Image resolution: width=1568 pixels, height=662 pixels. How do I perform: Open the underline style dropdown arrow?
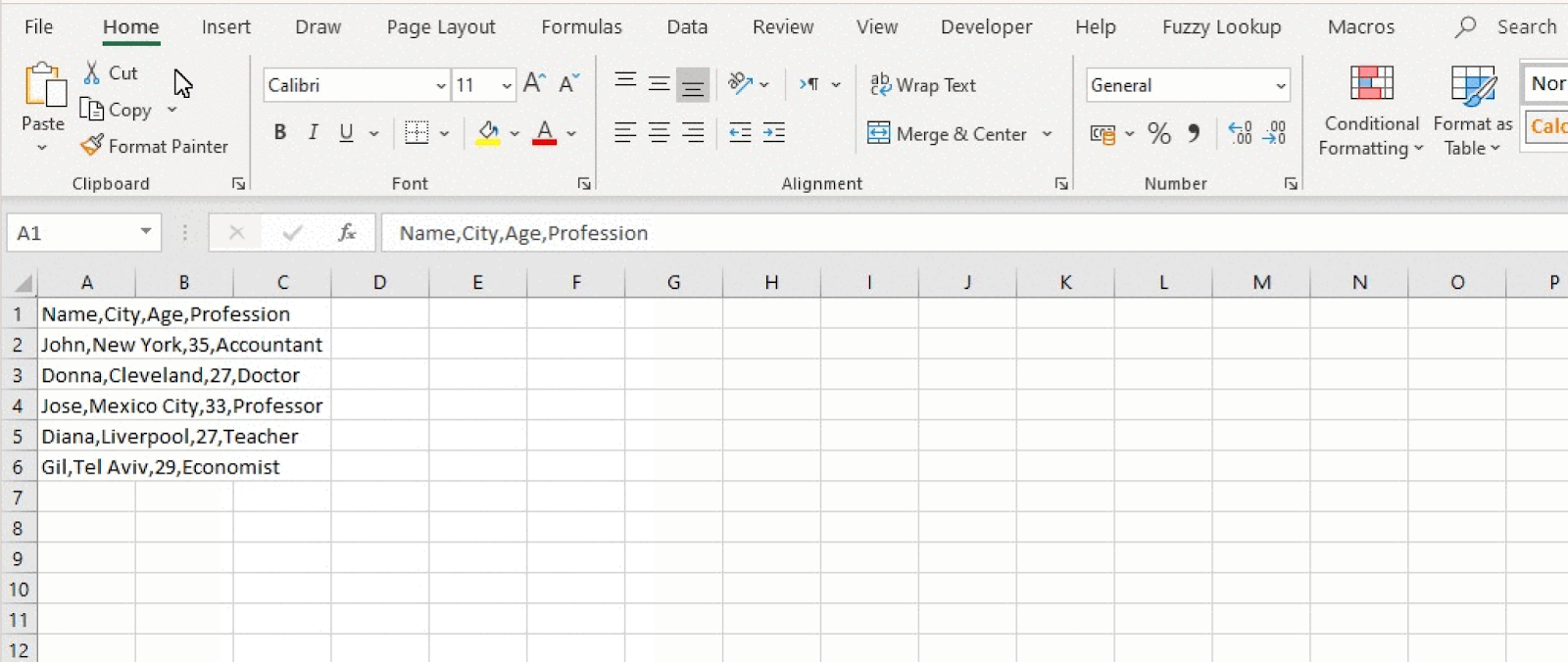pos(373,133)
